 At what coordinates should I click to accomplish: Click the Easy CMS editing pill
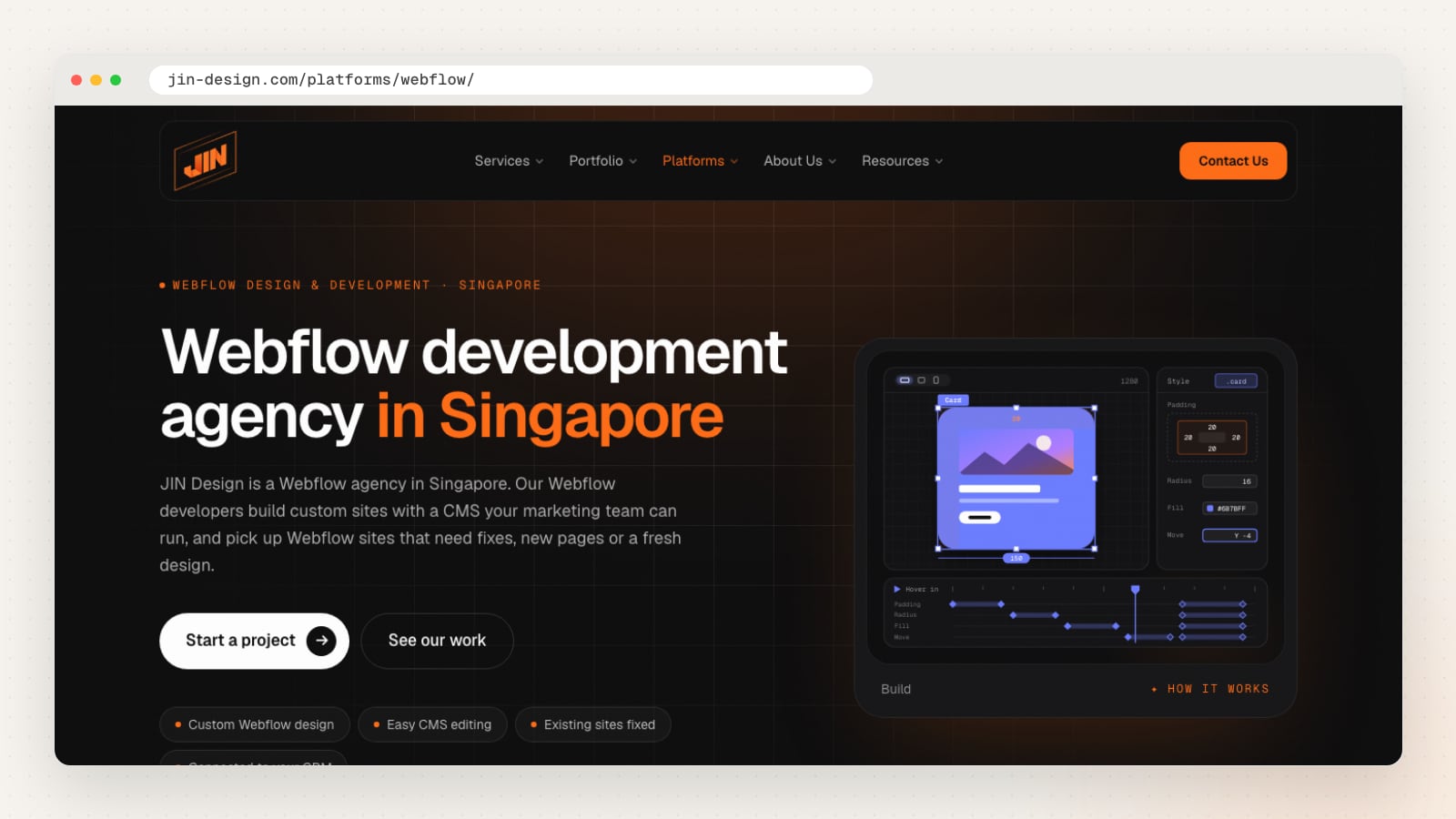pos(432,724)
